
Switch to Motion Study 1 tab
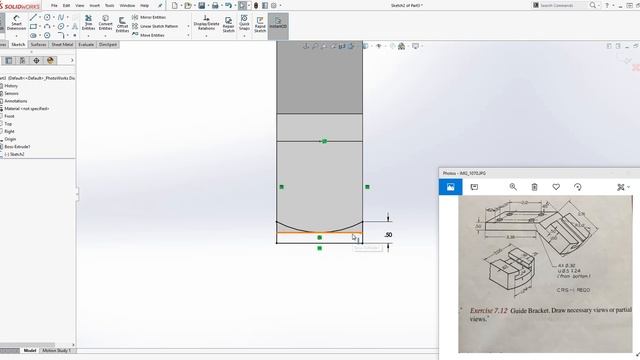(56, 350)
